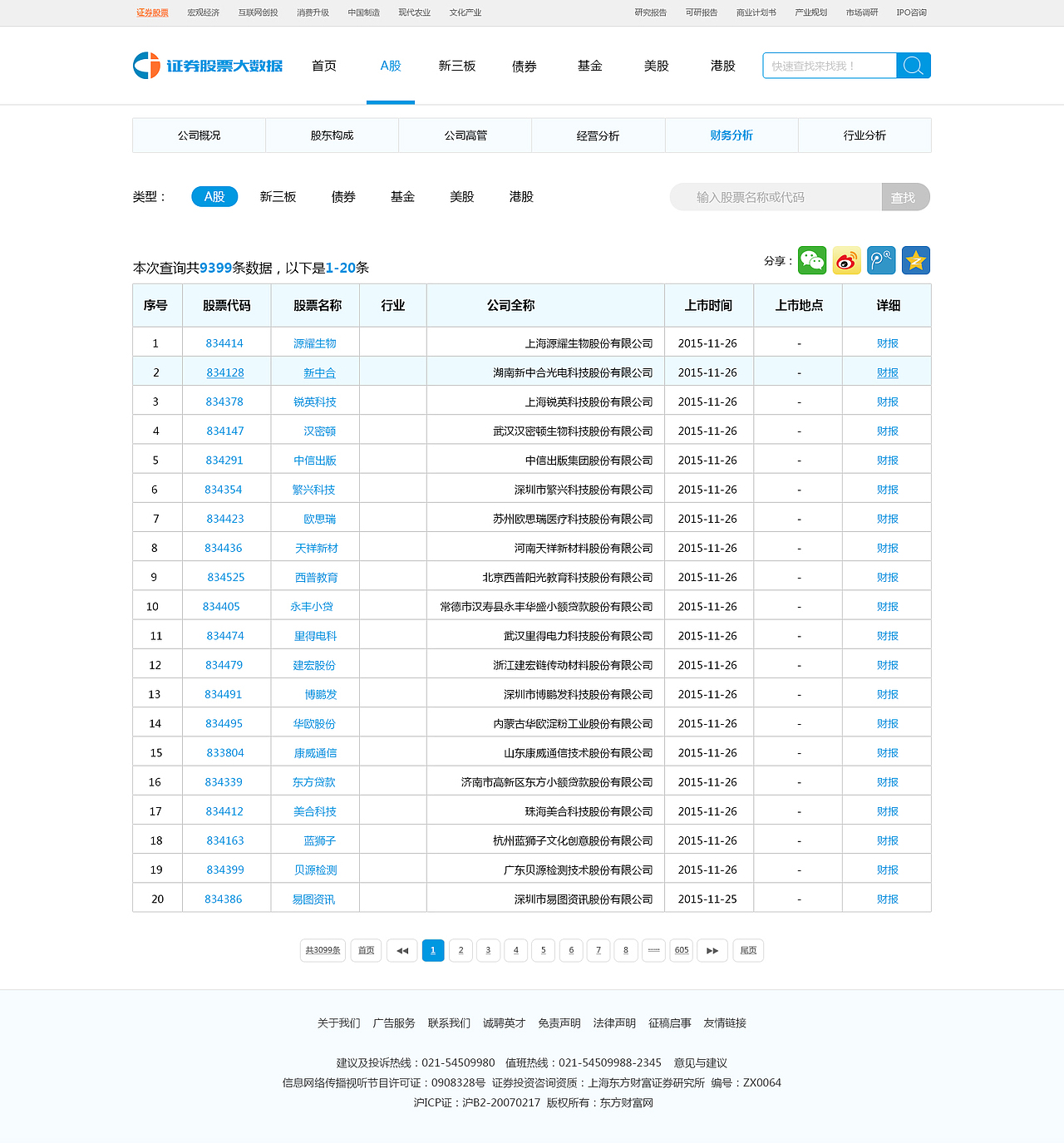Viewport: 1064px width, 1143px height.
Task: Open stock code 834436 link
Action: (224, 549)
